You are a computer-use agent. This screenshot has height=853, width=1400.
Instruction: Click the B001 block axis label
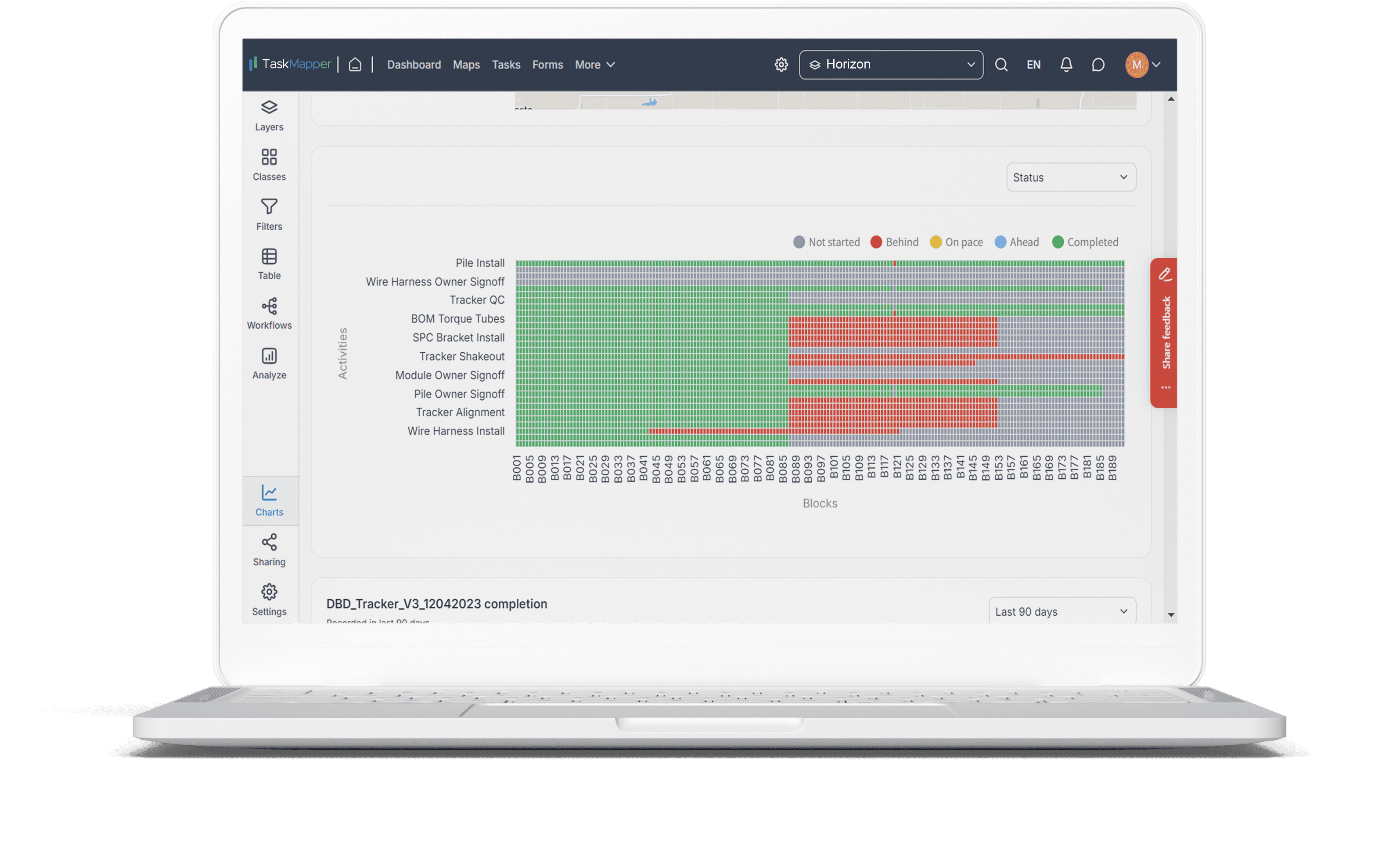(x=516, y=468)
